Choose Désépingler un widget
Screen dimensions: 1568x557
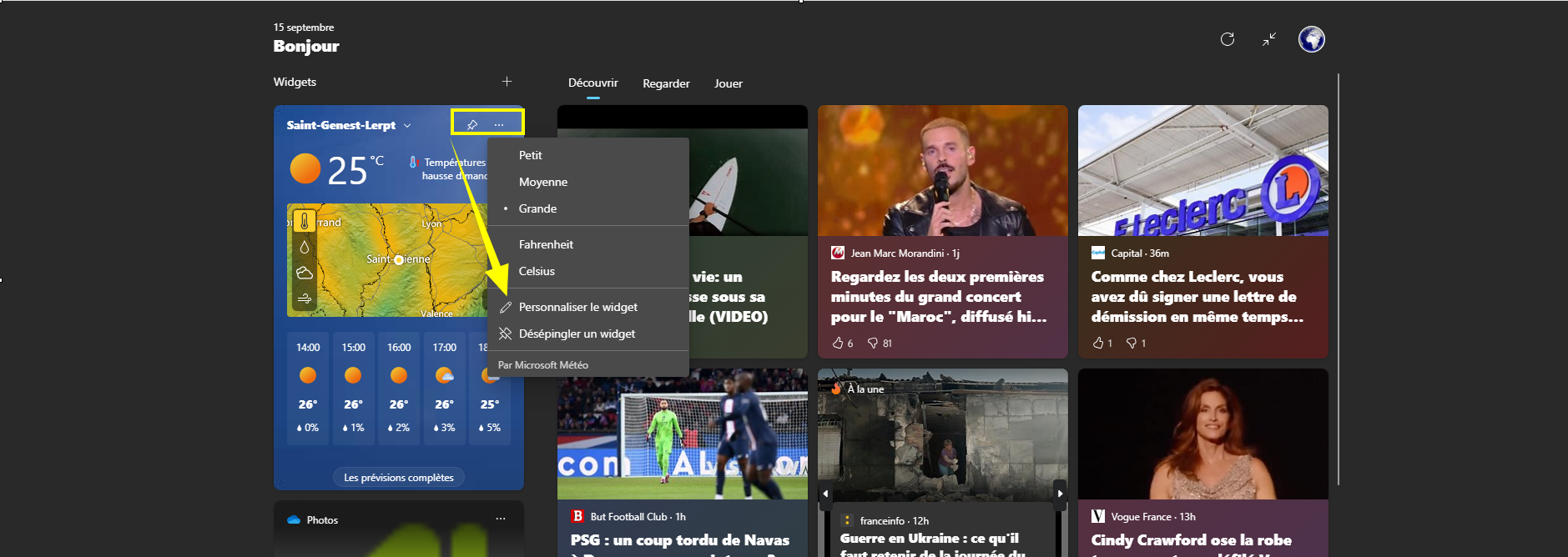click(588, 334)
